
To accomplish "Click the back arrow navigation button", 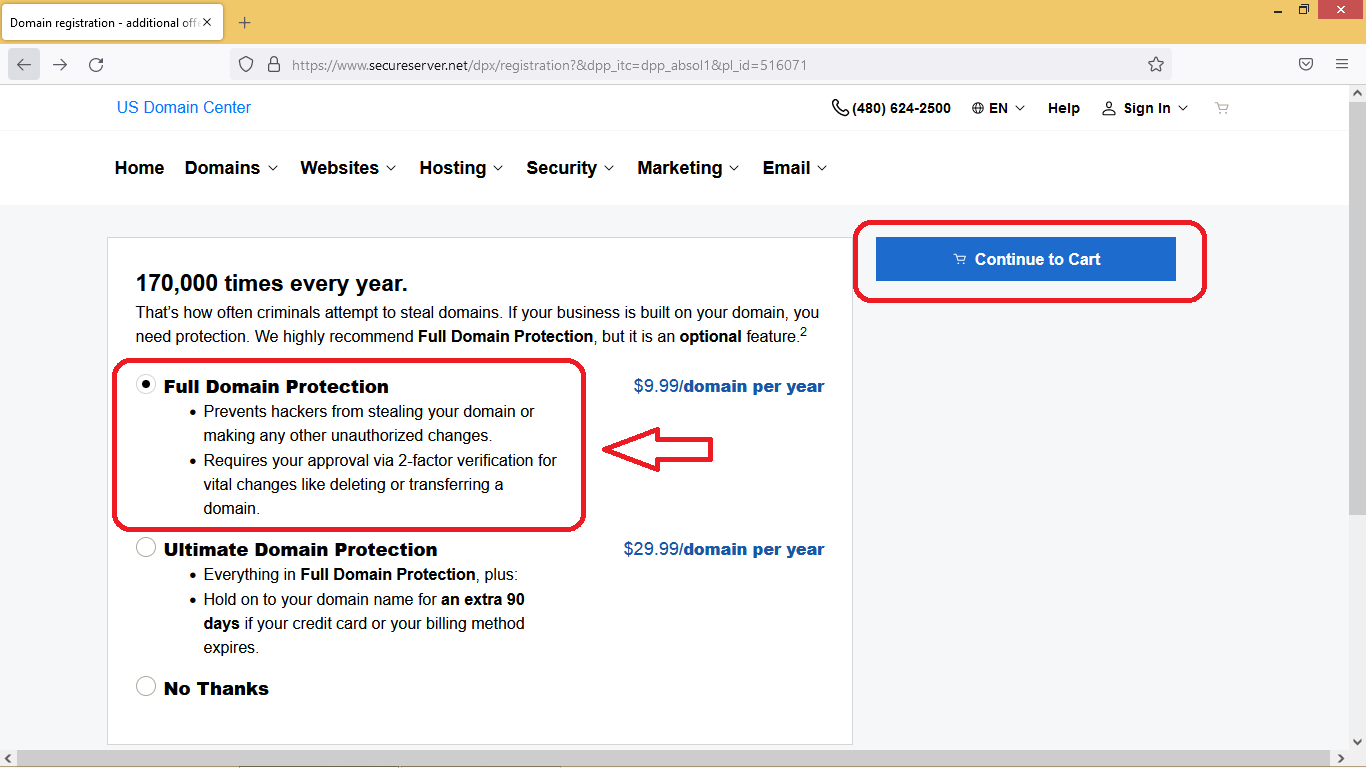I will (24, 65).
